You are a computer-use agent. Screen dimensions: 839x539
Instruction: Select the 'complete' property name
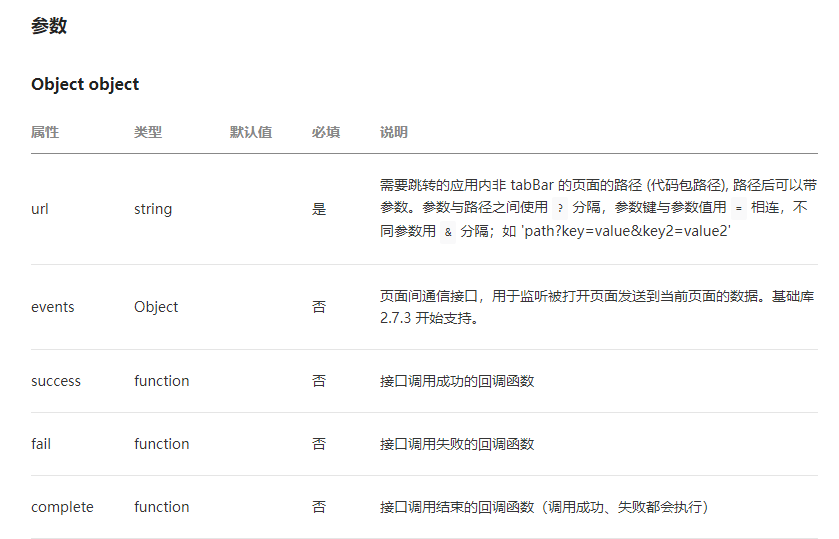(x=62, y=507)
